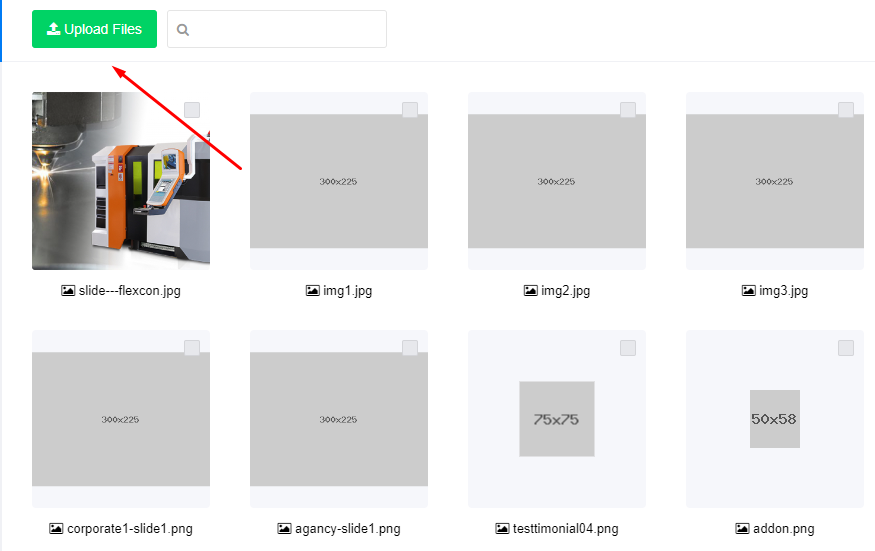Select the img3.jpg placeholder thumbnail
875x551 pixels.
click(775, 181)
